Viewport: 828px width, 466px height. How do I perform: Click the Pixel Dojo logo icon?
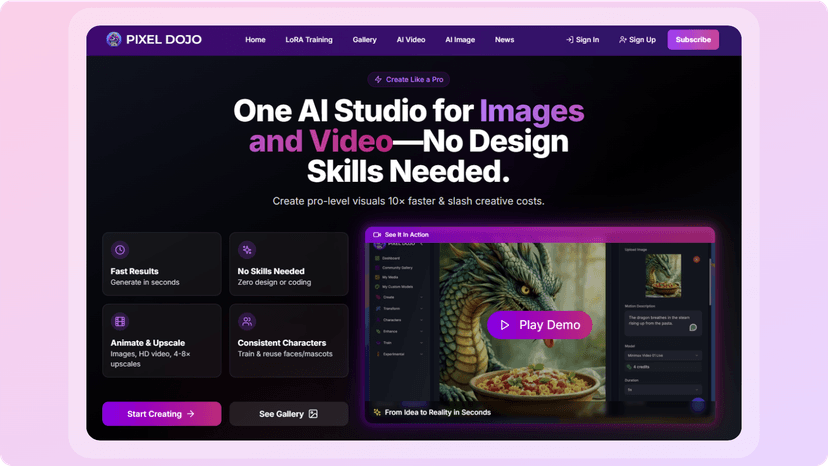coord(114,39)
